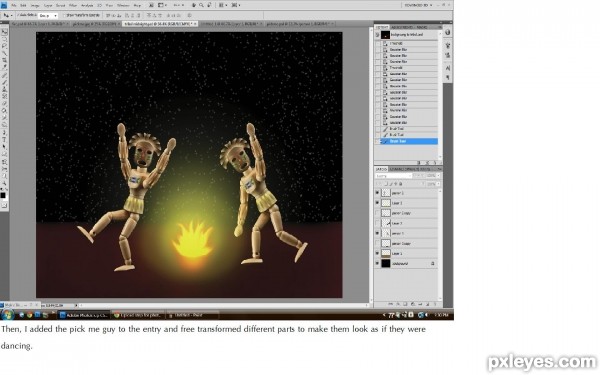Image resolution: width=600 pixels, height=375 pixels.
Task: Click the foreground color swatch
Action: click(x=3, y=195)
